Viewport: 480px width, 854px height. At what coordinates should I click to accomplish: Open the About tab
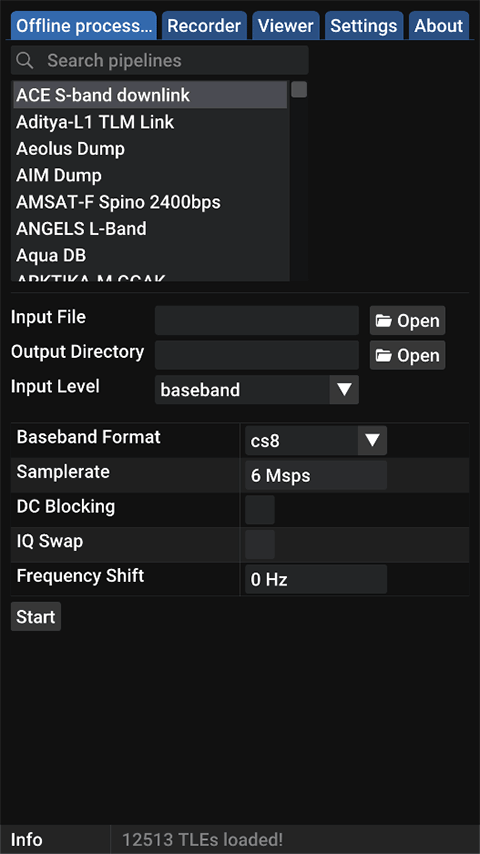pos(439,26)
